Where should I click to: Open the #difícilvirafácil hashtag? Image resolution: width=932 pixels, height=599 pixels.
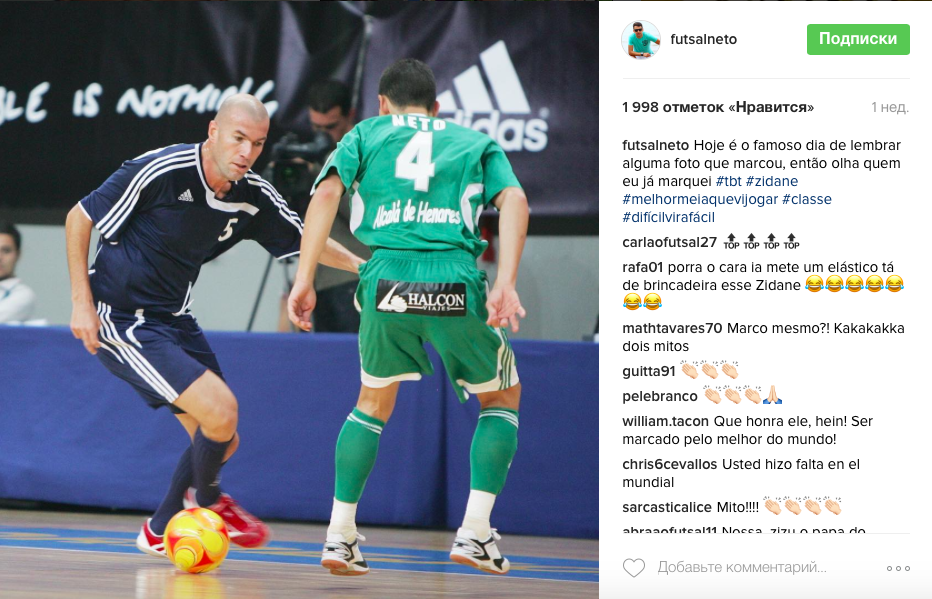point(668,217)
